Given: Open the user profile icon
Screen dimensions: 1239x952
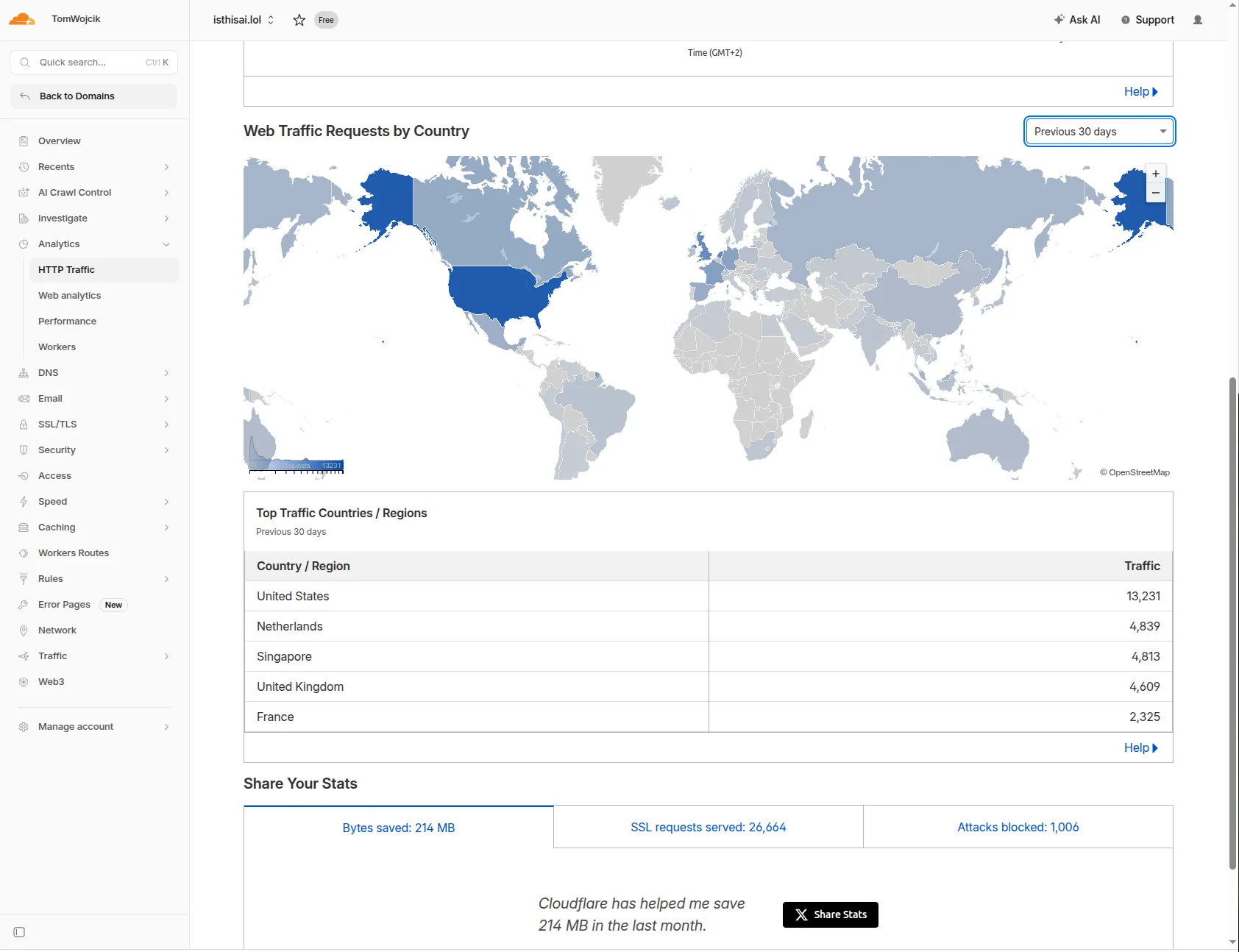Looking at the screenshot, I should tap(1198, 20).
